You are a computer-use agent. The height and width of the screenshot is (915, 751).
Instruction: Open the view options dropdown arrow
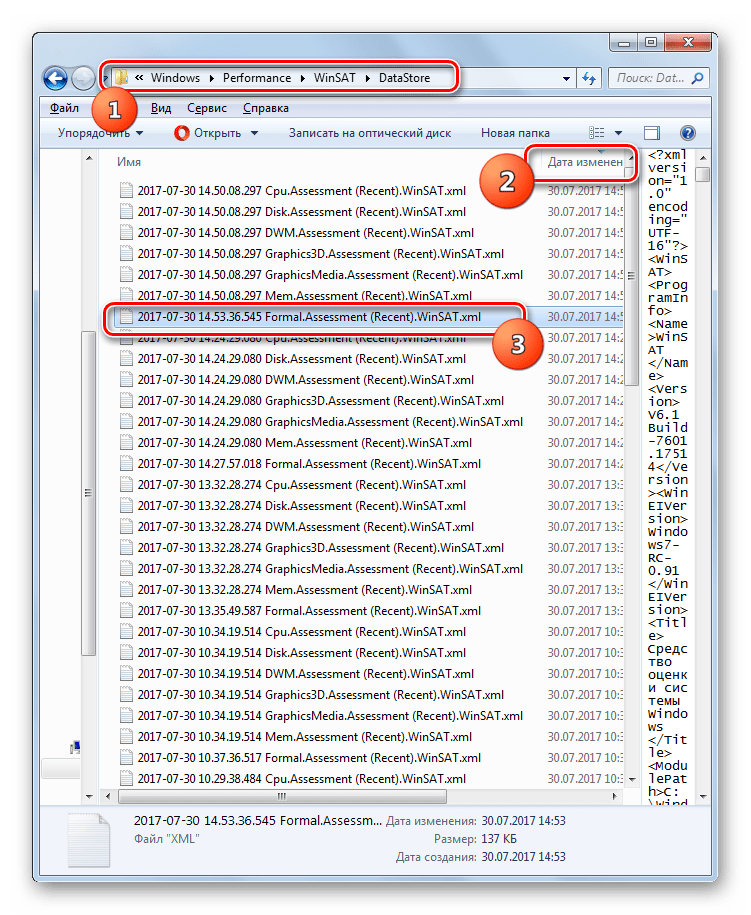(619, 133)
